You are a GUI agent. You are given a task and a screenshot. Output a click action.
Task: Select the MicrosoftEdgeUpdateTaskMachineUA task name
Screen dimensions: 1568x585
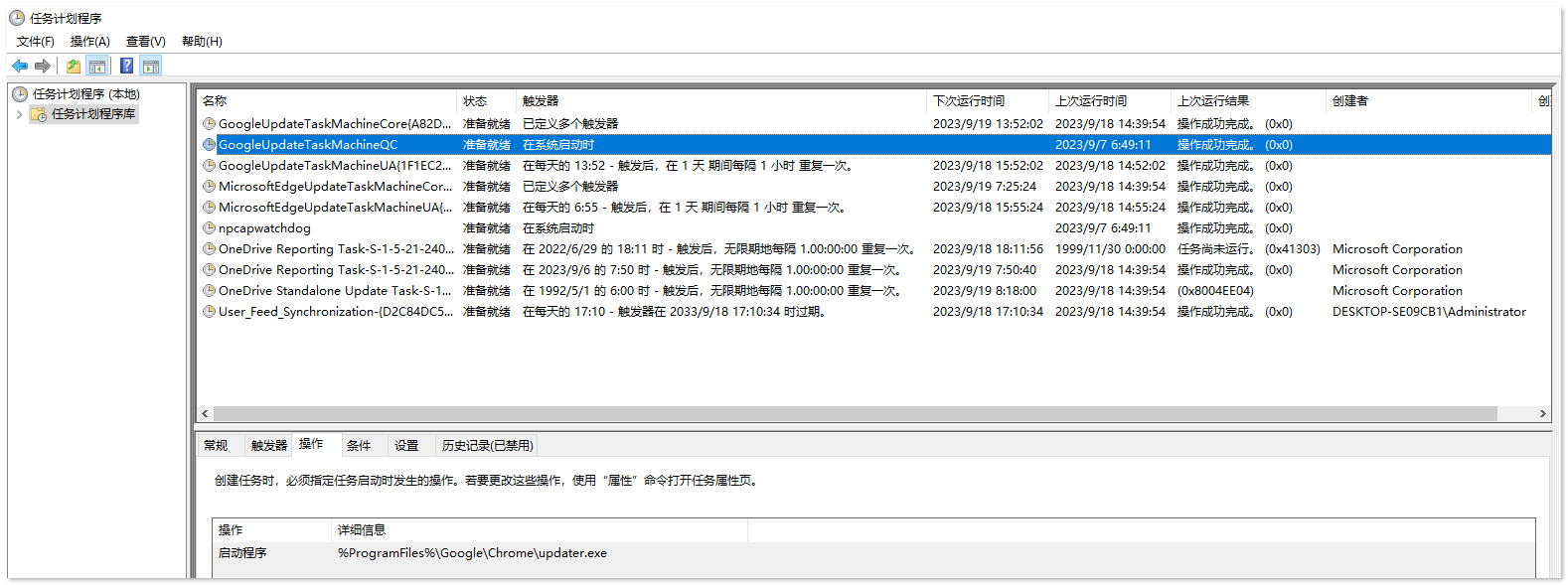(335, 208)
